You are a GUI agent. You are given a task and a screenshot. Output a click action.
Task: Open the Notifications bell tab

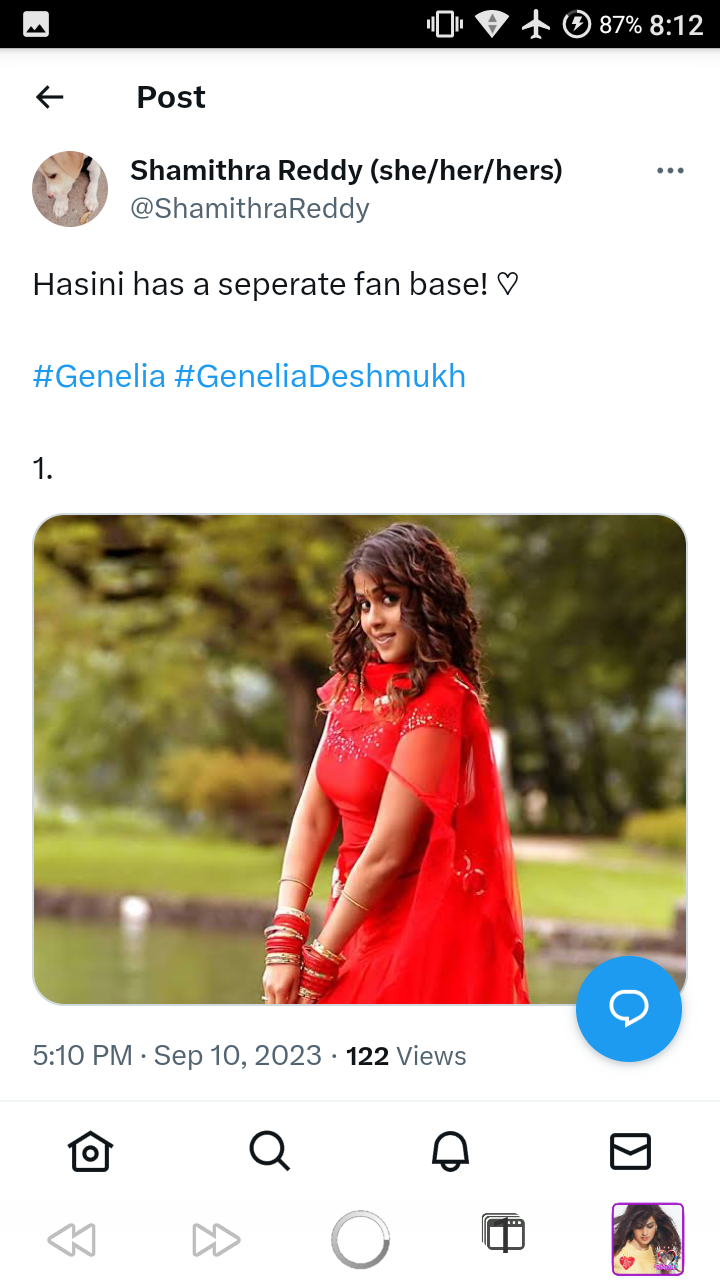tap(450, 1151)
